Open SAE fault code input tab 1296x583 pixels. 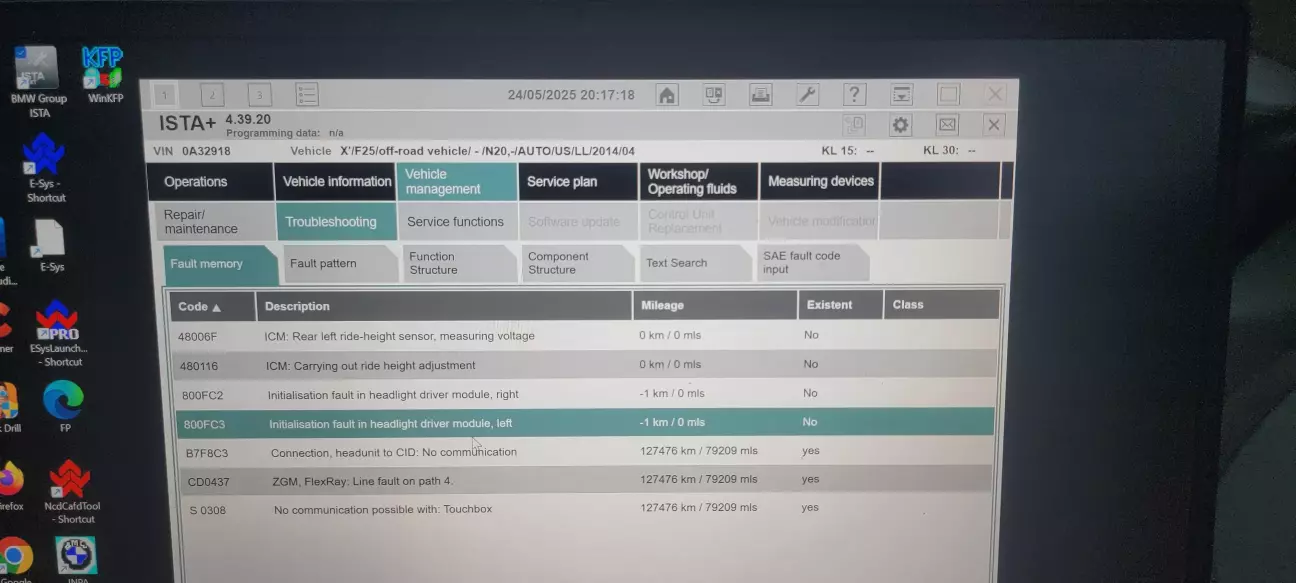(812, 263)
